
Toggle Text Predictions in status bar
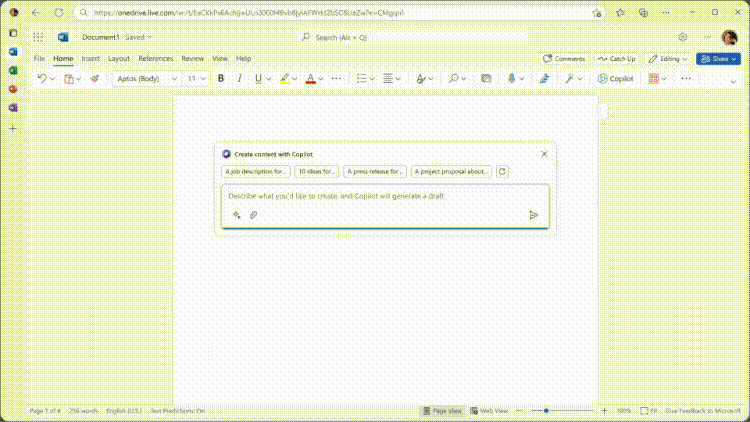click(178, 411)
